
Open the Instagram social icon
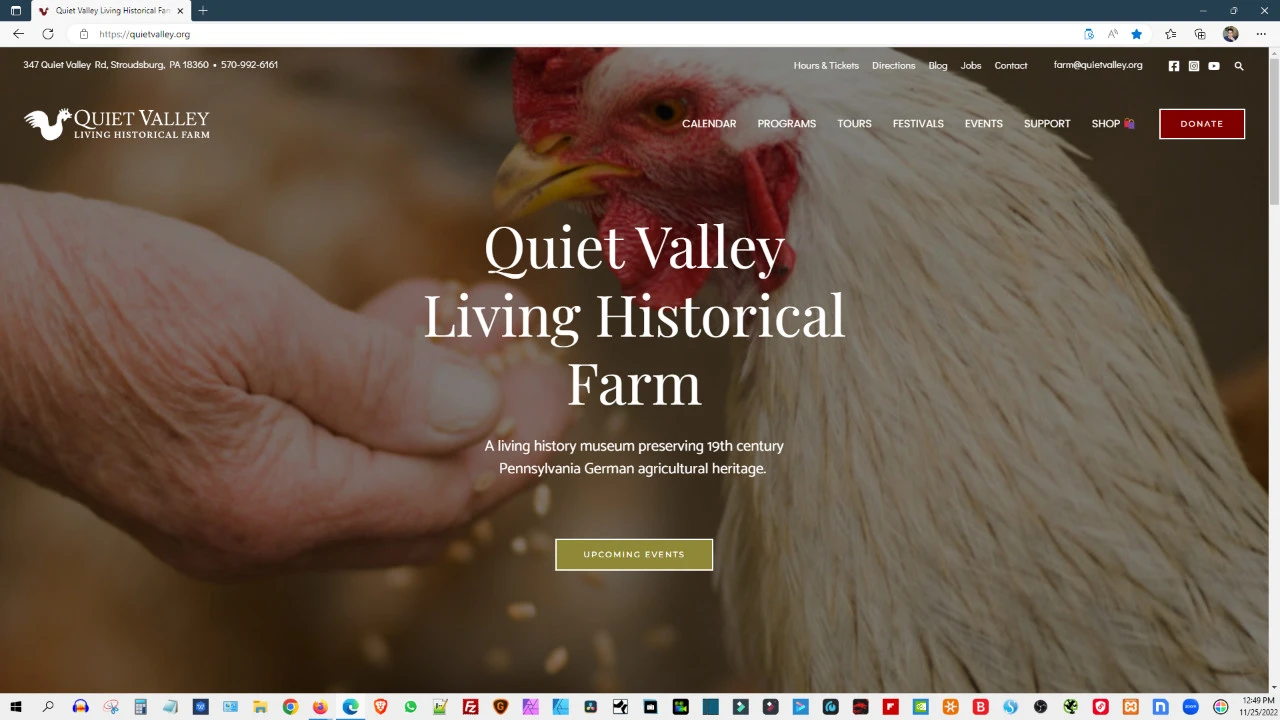(x=1194, y=66)
